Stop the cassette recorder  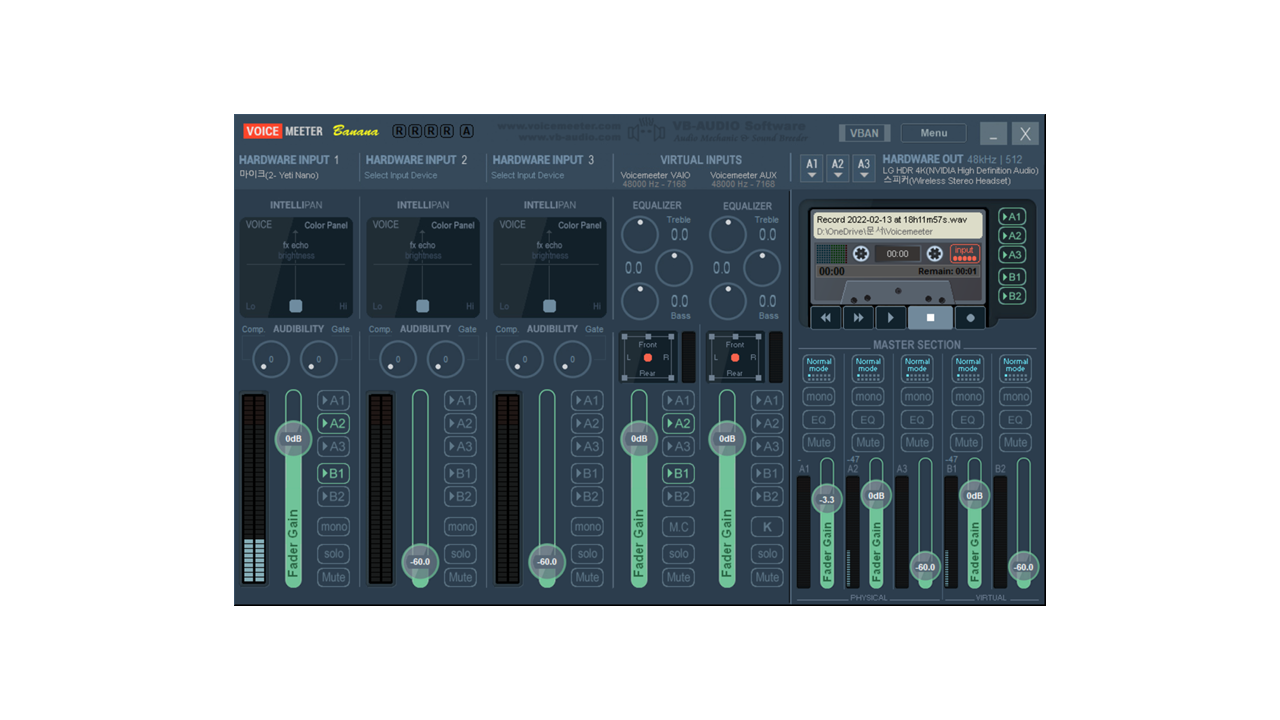[x=930, y=318]
